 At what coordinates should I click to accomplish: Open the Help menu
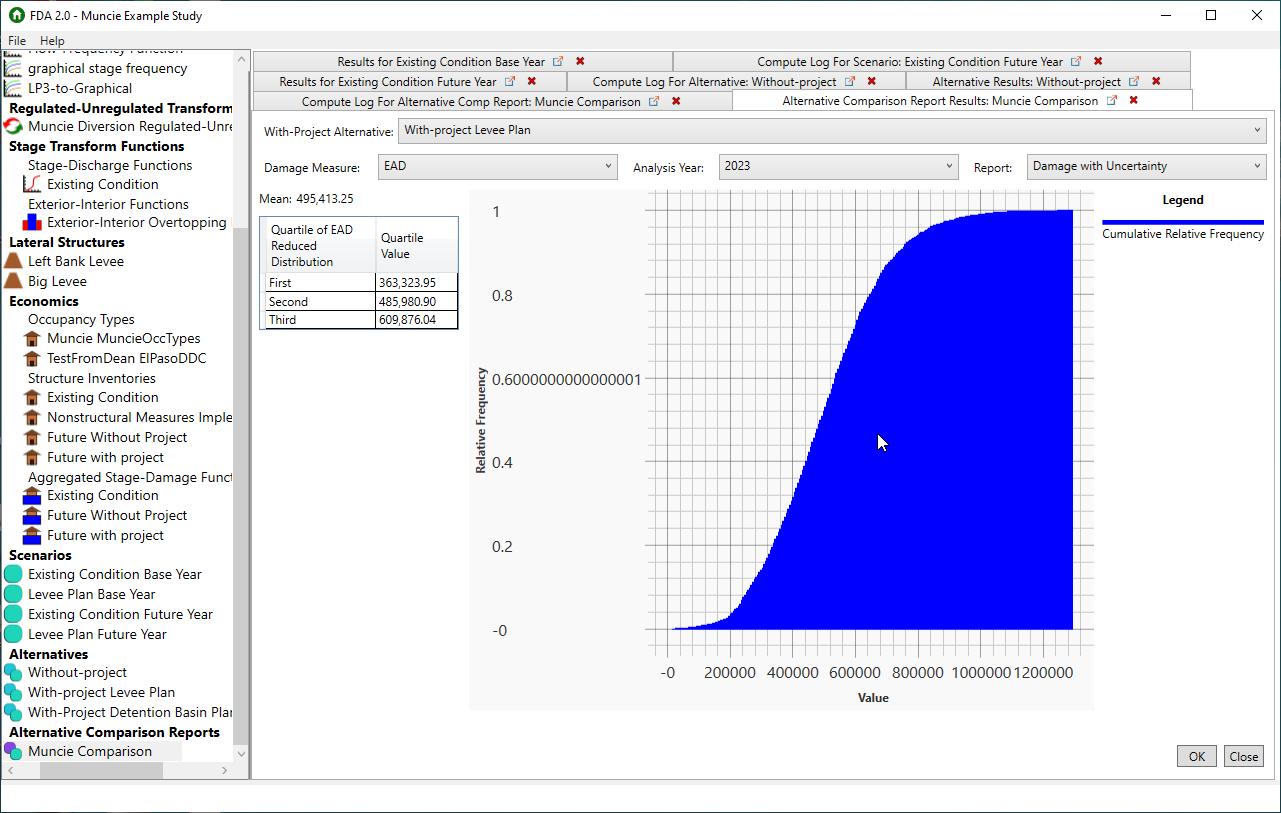click(x=50, y=40)
